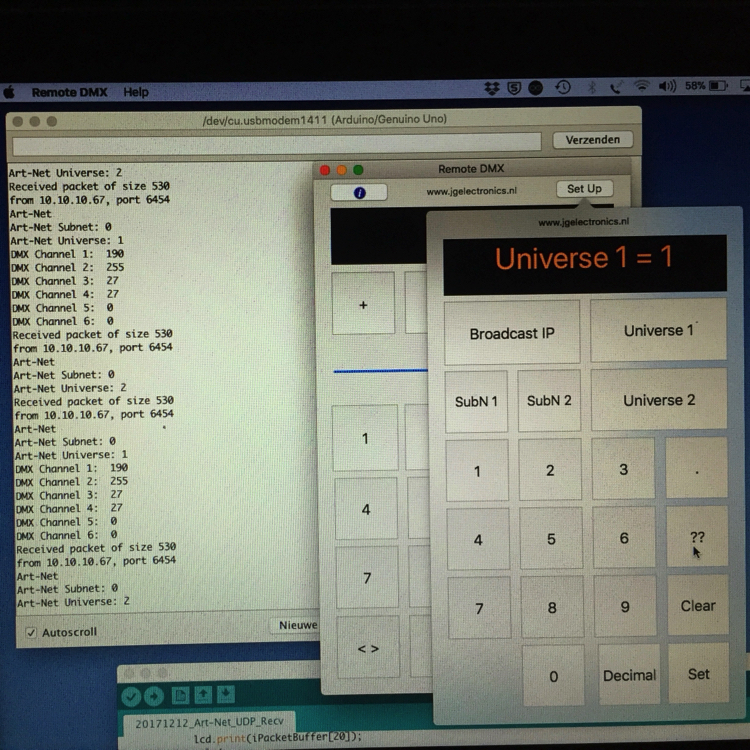Click the < > button in Remote DMX window

tap(368, 648)
